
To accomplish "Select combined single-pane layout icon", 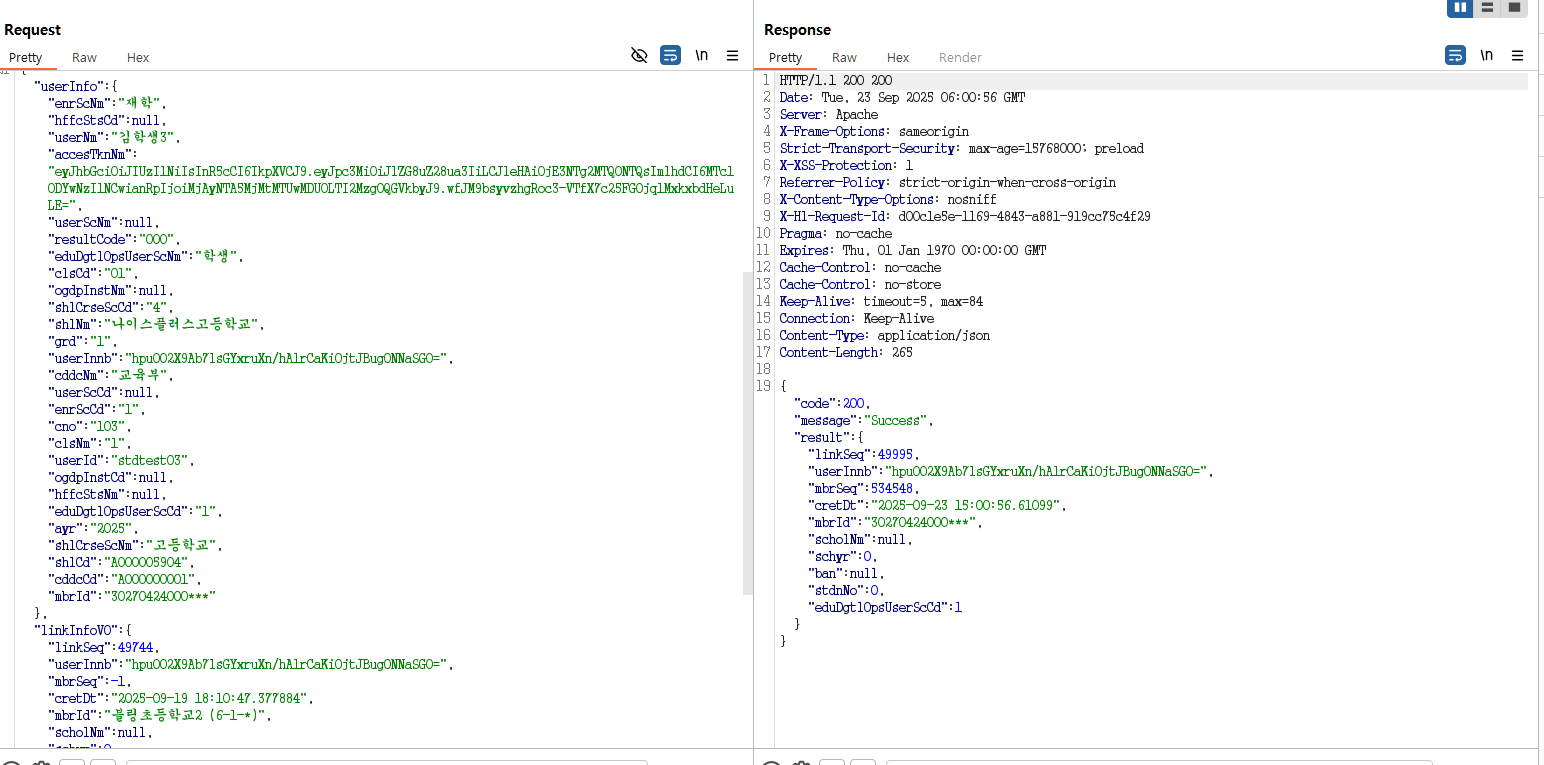I will tap(1514, 8).
